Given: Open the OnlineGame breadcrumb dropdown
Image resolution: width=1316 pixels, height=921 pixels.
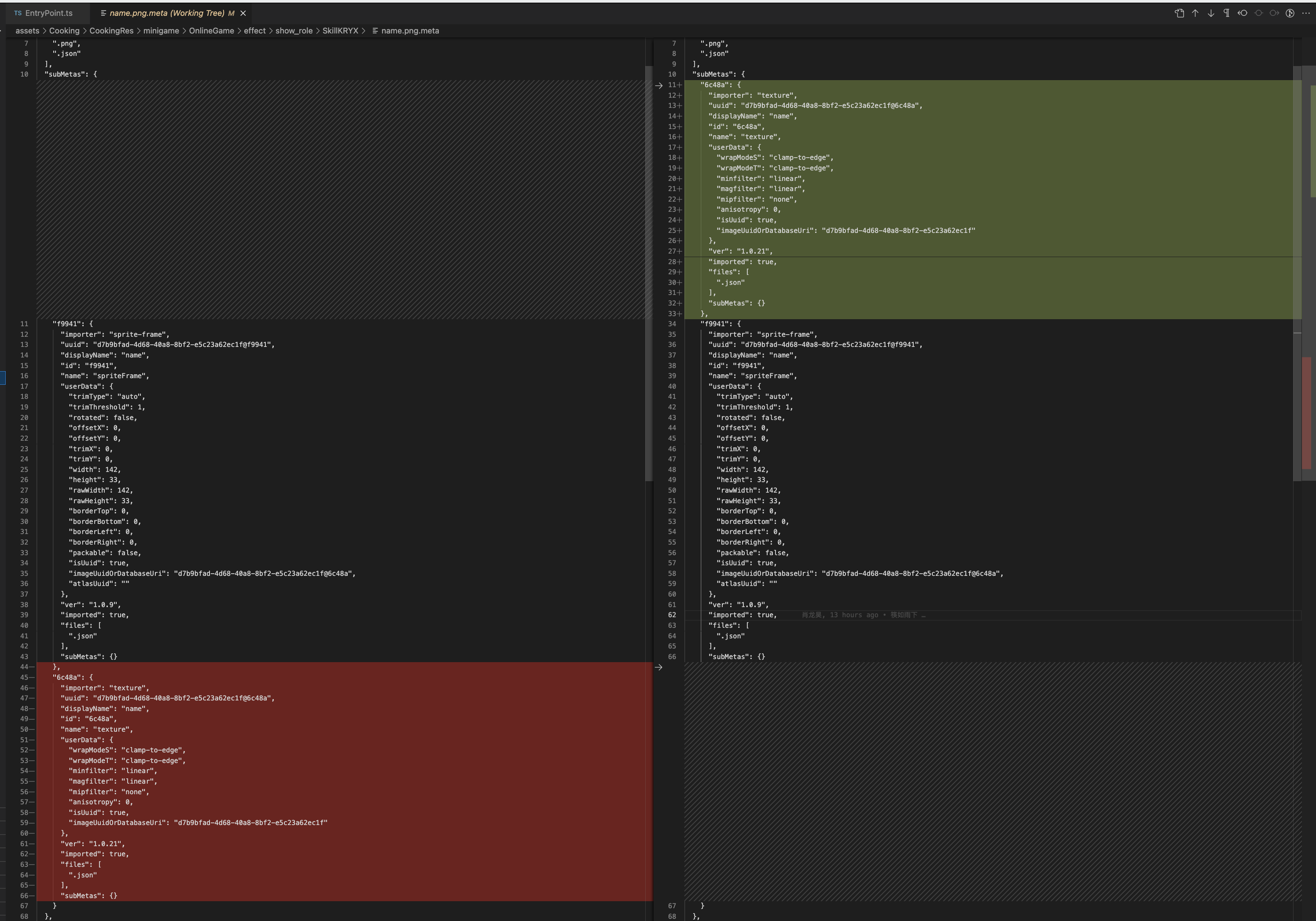Looking at the screenshot, I should [x=211, y=31].
